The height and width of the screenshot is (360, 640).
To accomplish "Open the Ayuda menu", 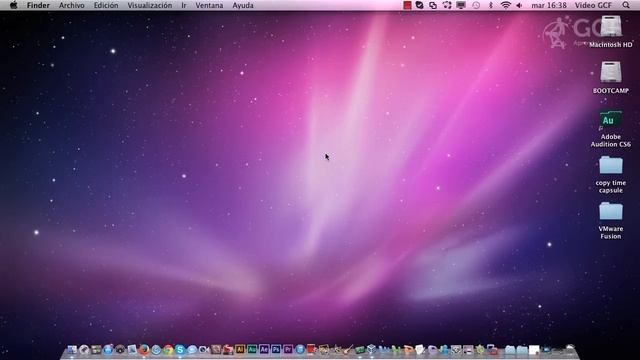I will pyautogui.click(x=243, y=5).
